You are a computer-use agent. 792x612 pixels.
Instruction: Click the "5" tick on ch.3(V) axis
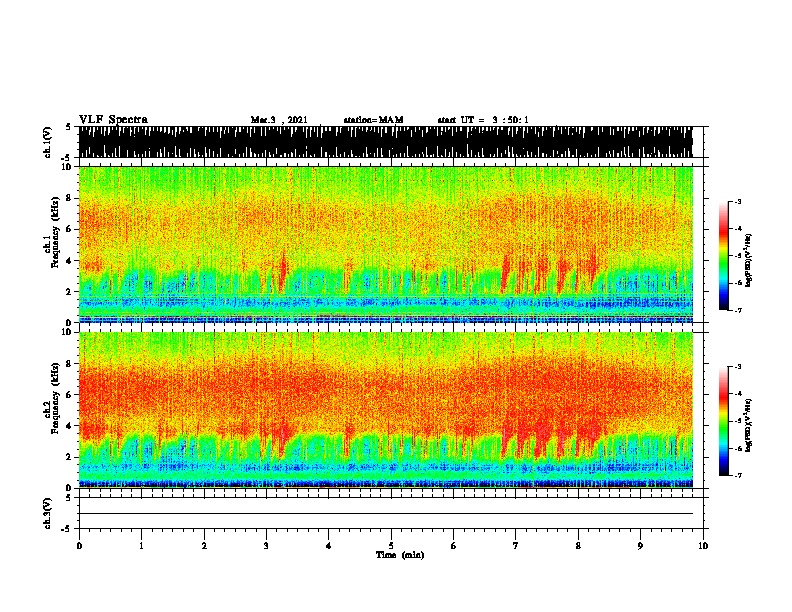pyautogui.click(x=69, y=498)
